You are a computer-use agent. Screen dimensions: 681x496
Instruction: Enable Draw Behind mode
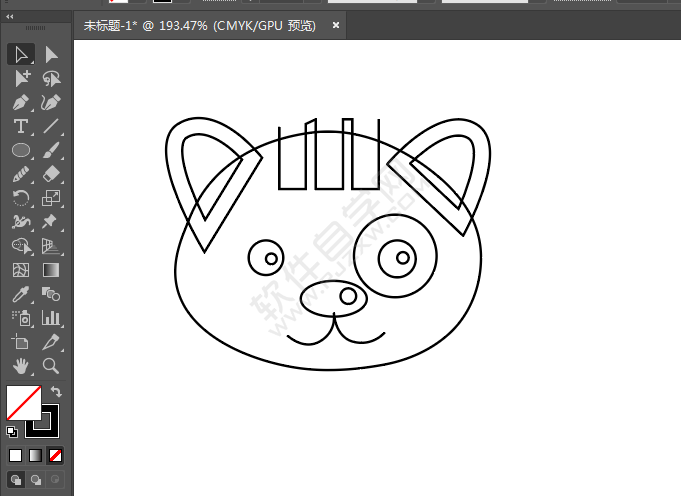pos(36,480)
